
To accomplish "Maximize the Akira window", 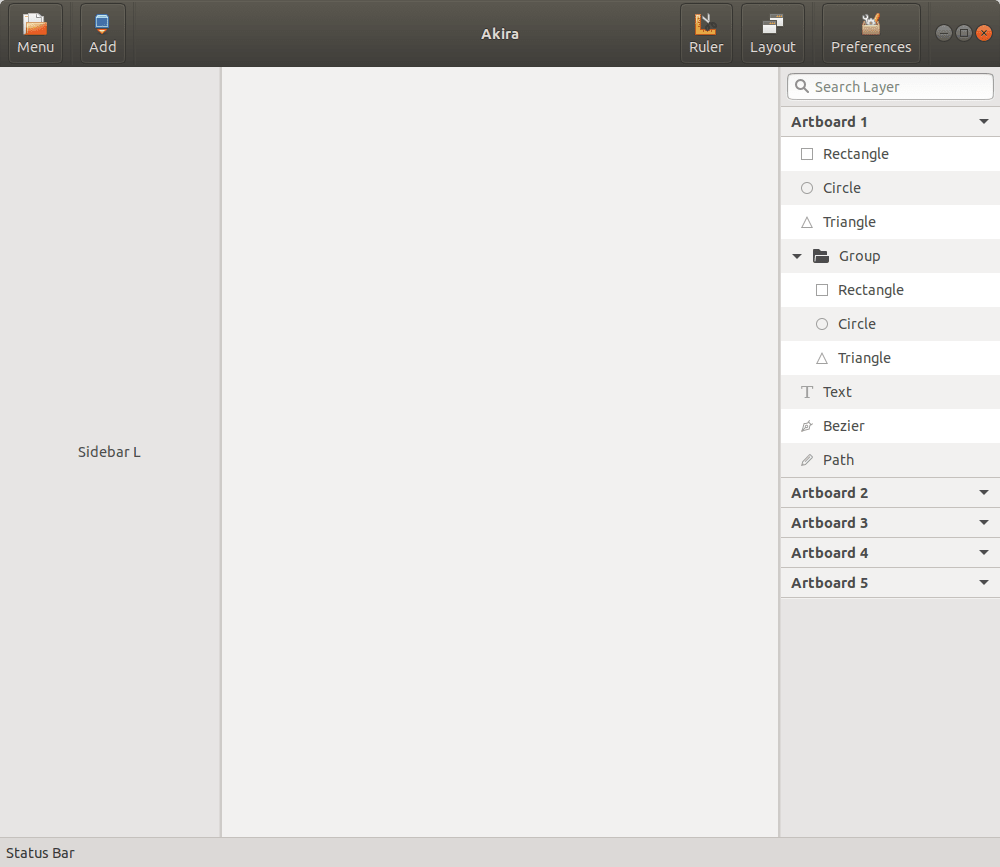I will (x=964, y=33).
